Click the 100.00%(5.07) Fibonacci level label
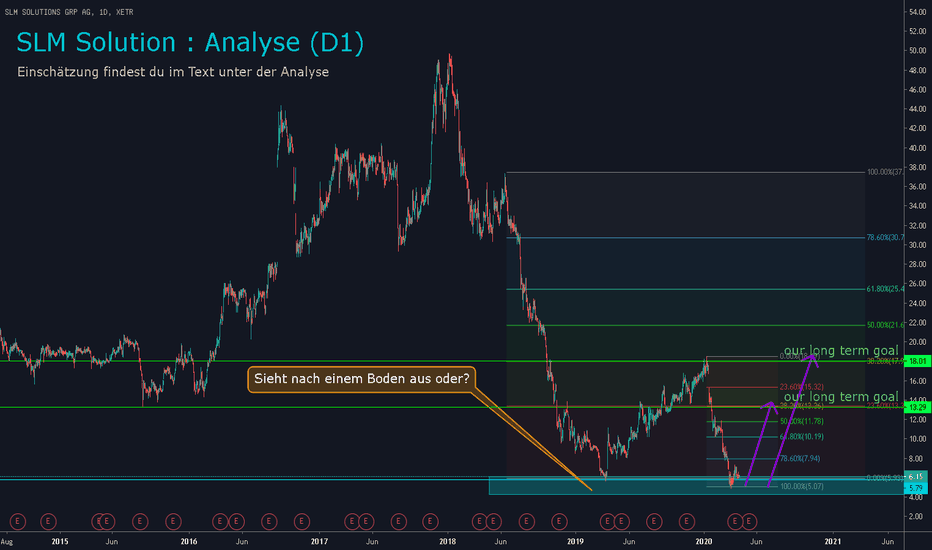932x550 pixels. tap(802, 486)
